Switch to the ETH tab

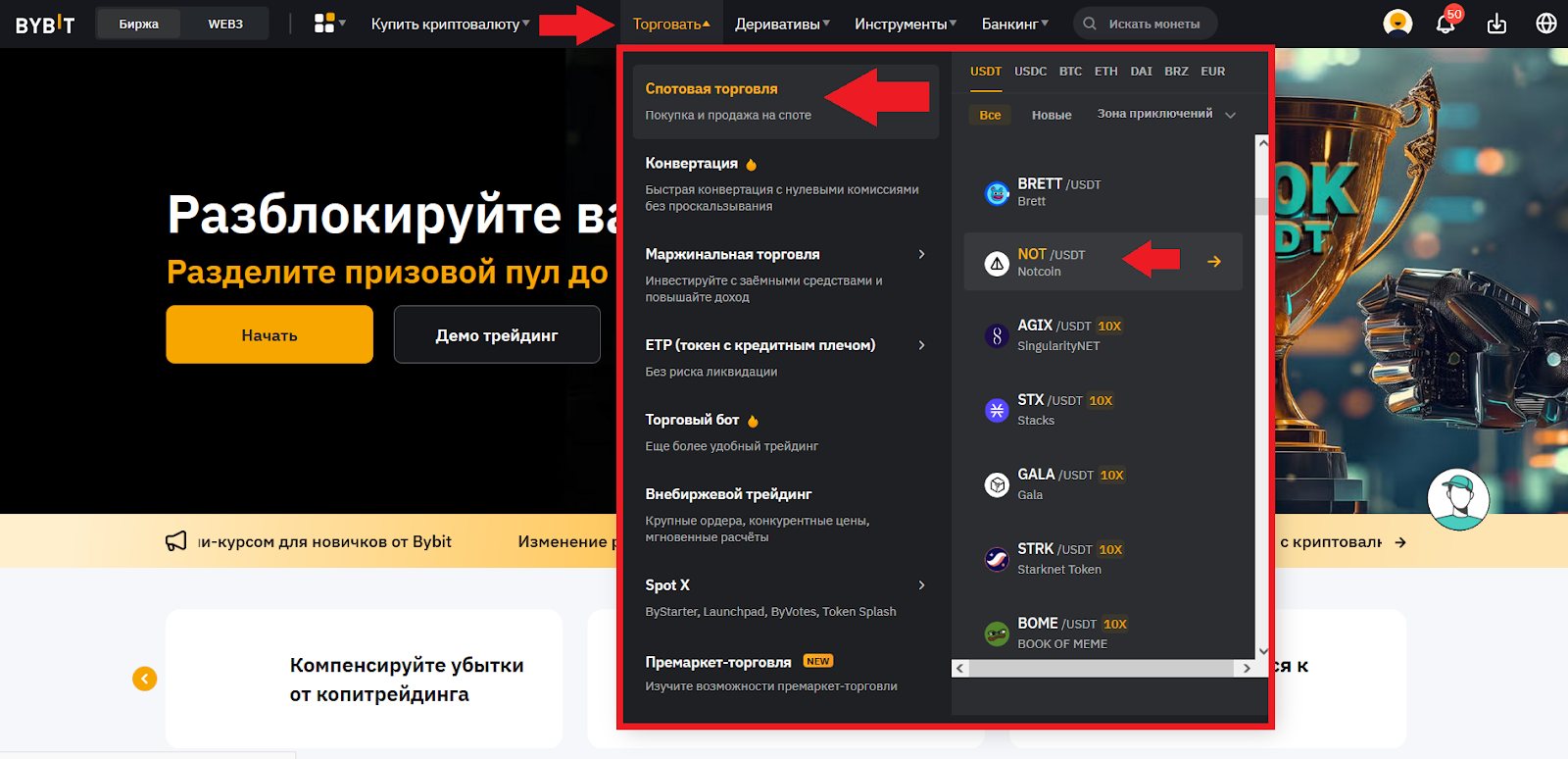(1106, 72)
